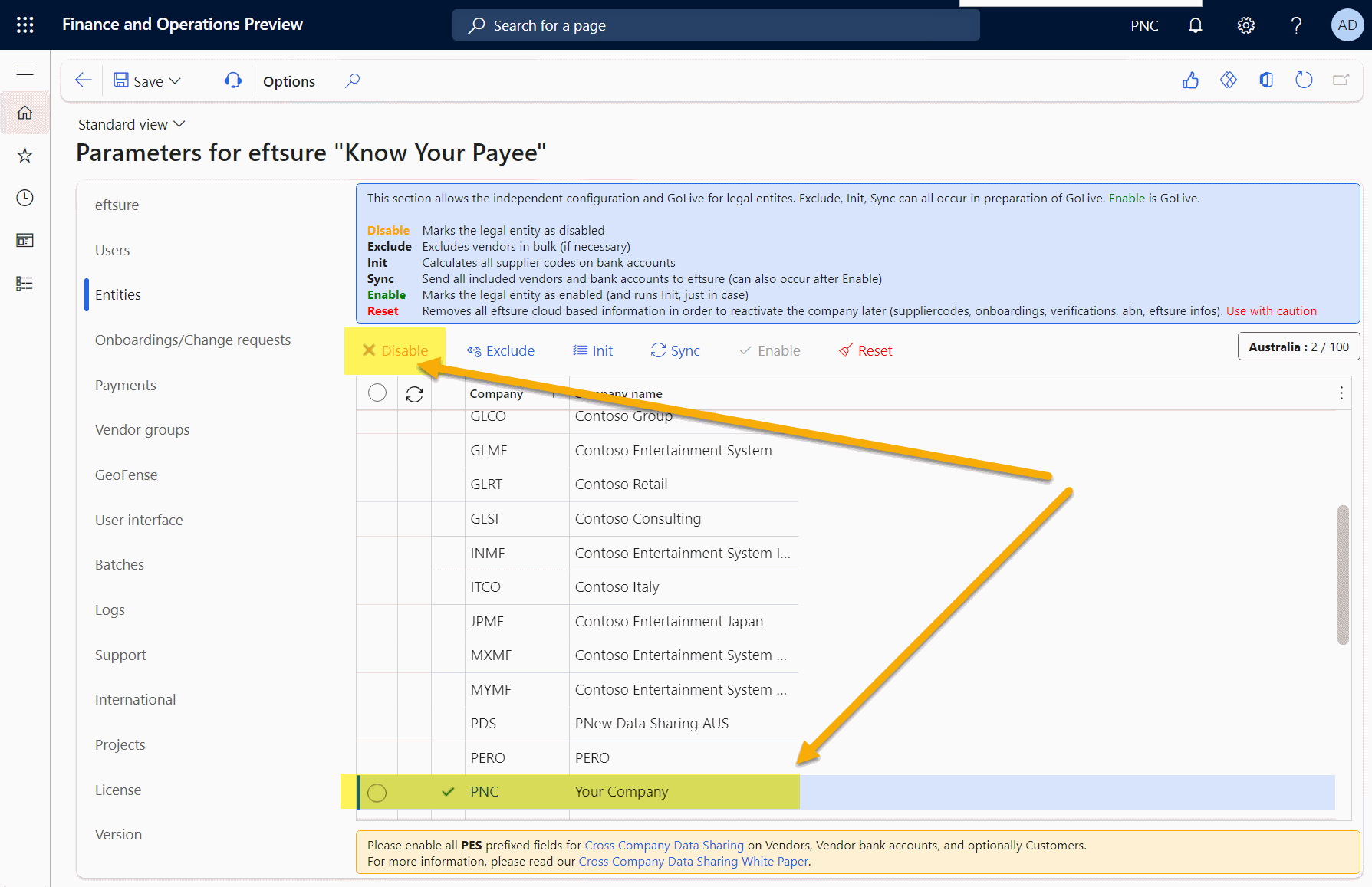Screen dimensions: 1372x887
Task: Open the Payments tab
Action: click(x=126, y=385)
